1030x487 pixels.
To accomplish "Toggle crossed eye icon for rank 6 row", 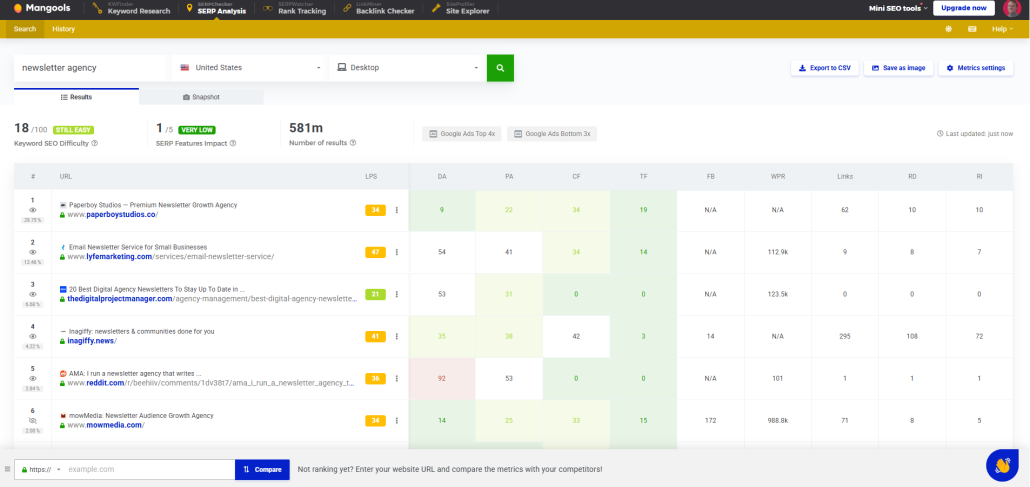I will tap(33, 420).
